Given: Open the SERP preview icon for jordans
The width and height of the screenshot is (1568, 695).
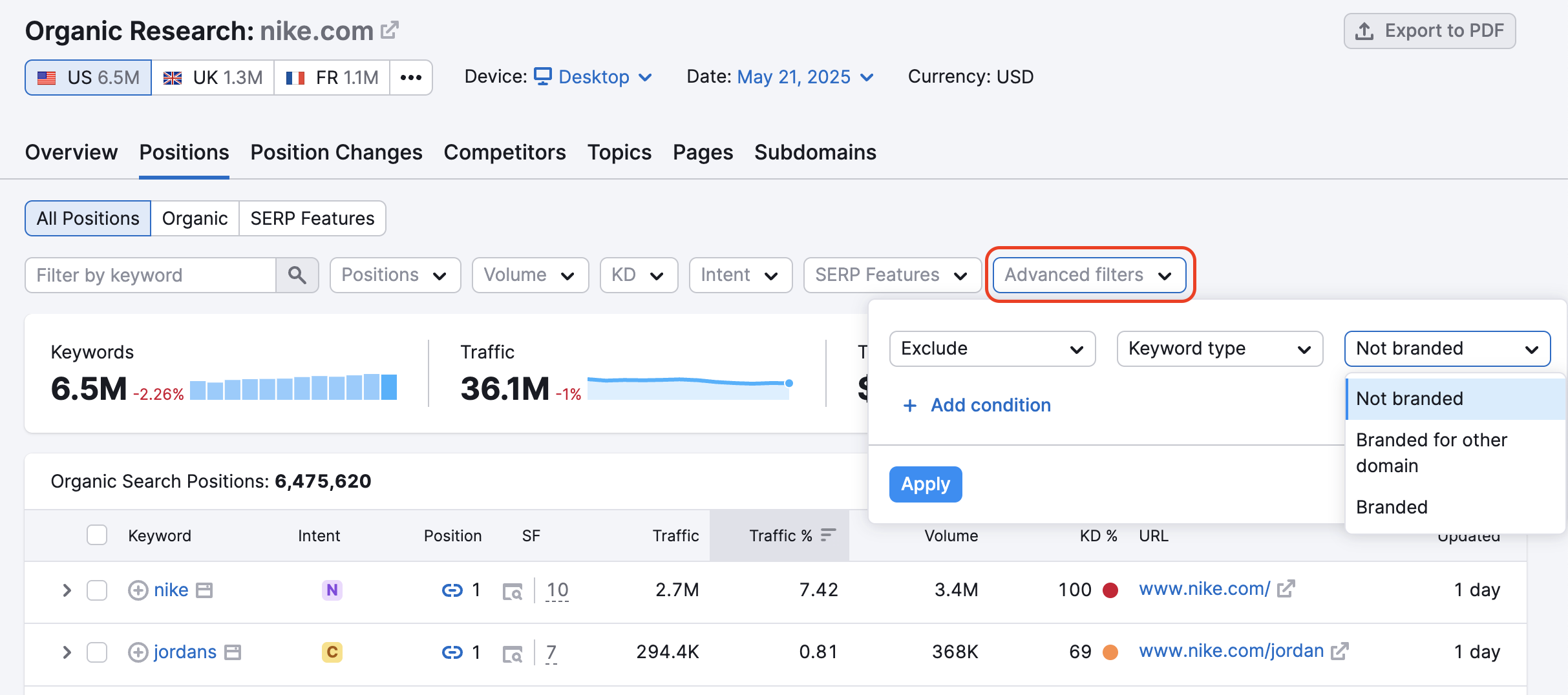Looking at the screenshot, I should coord(513,652).
